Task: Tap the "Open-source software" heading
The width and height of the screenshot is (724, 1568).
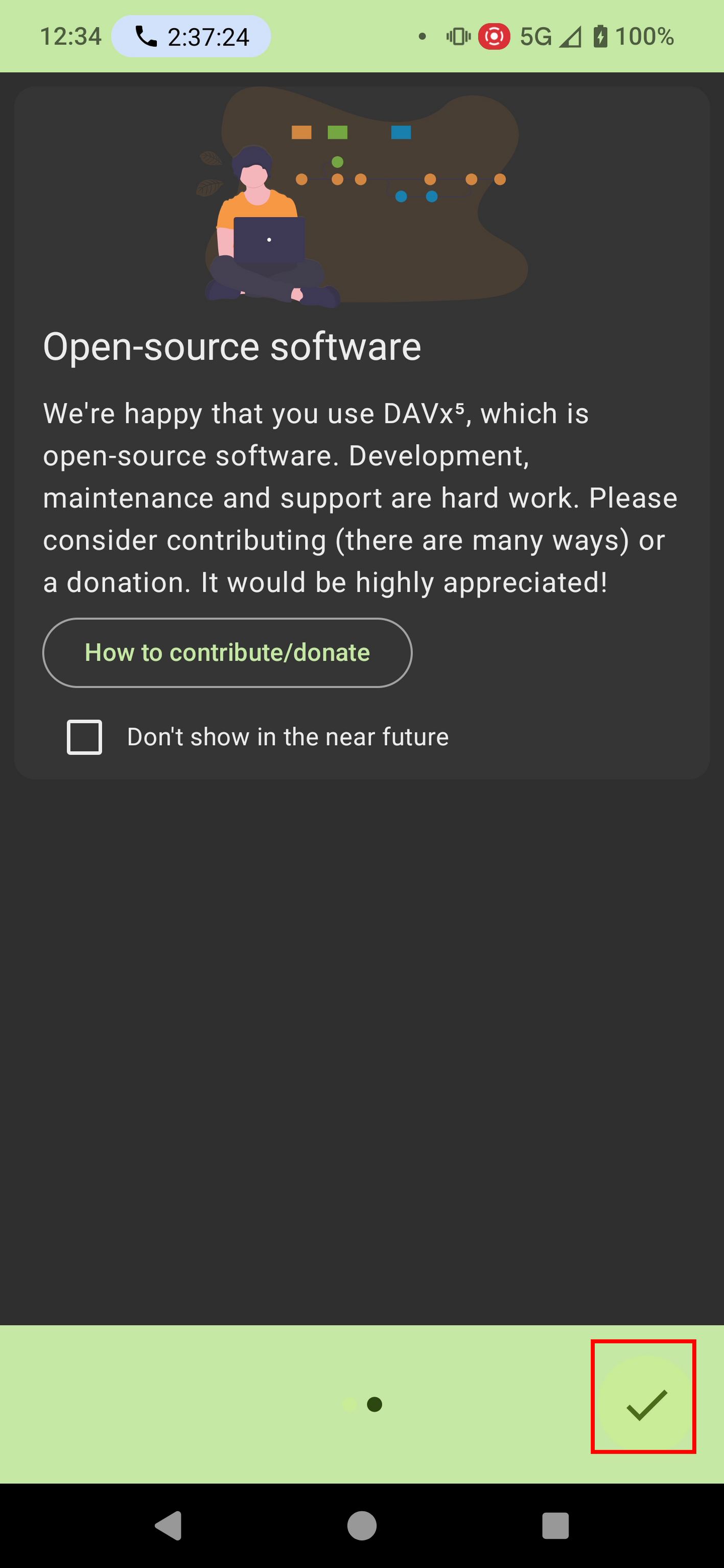Action: pos(232,347)
